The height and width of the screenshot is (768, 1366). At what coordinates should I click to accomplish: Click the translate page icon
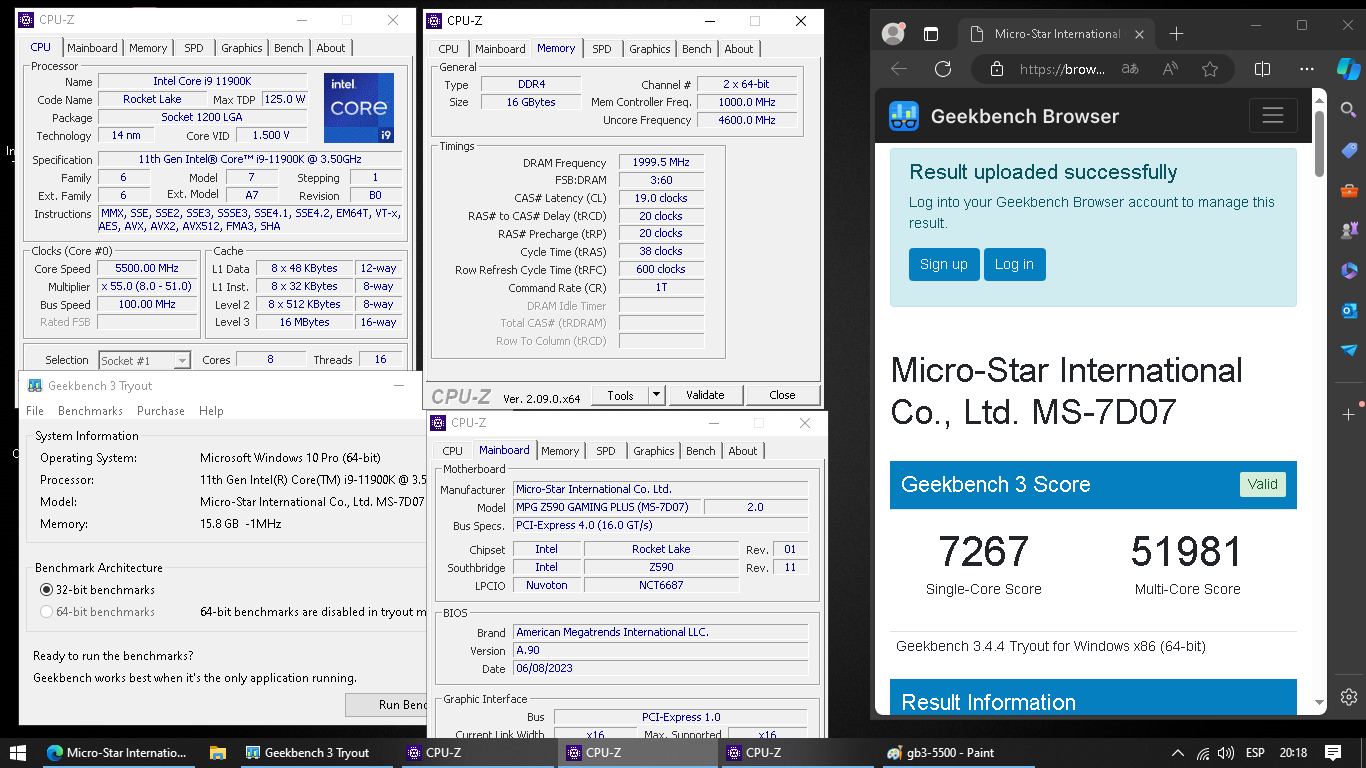pos(1130,69)
